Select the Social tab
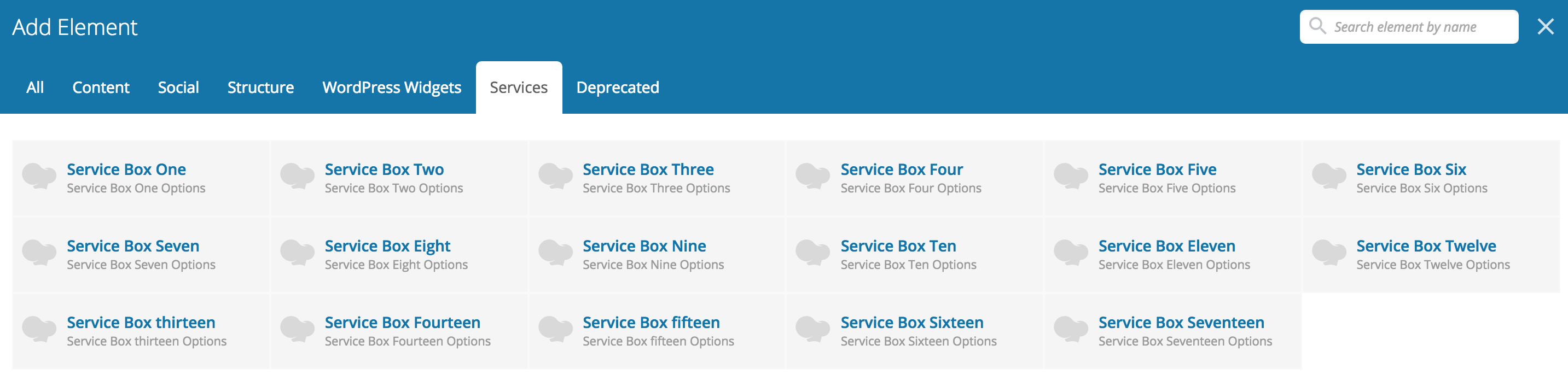Image resolution: width=1568 pixels, height=386 pixels. pyautogui.click(x=178, y=87)
